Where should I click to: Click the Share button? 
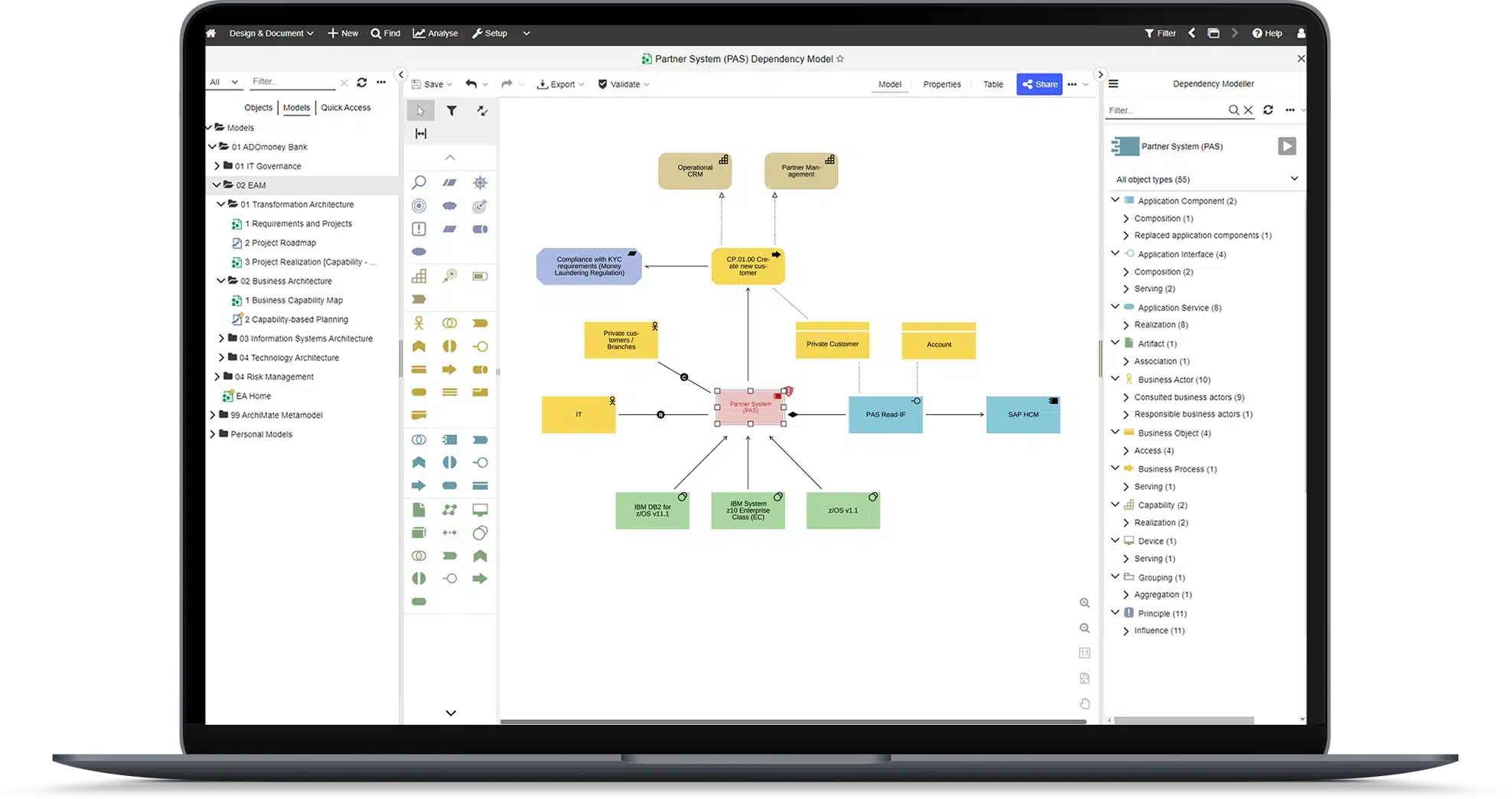[1040, 84]
